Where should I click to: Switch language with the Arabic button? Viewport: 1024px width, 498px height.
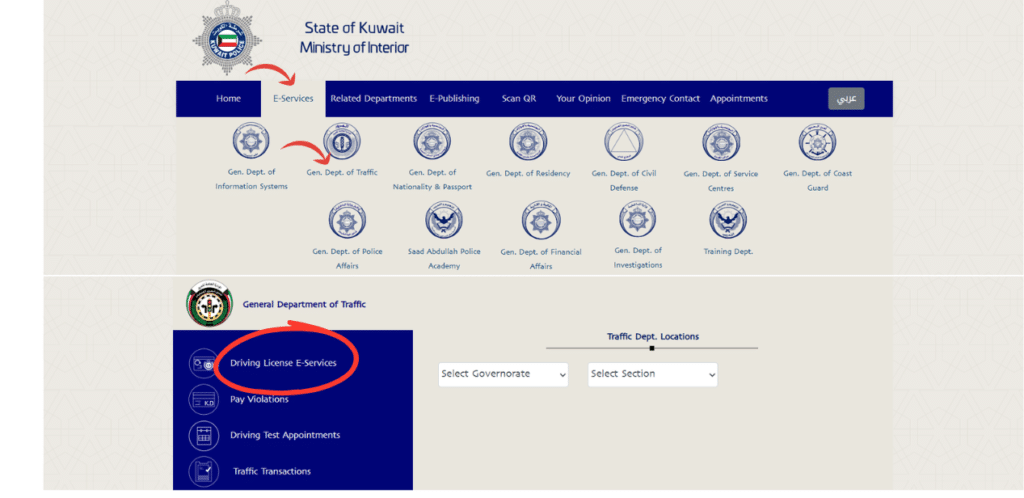(x=845, y=99)
